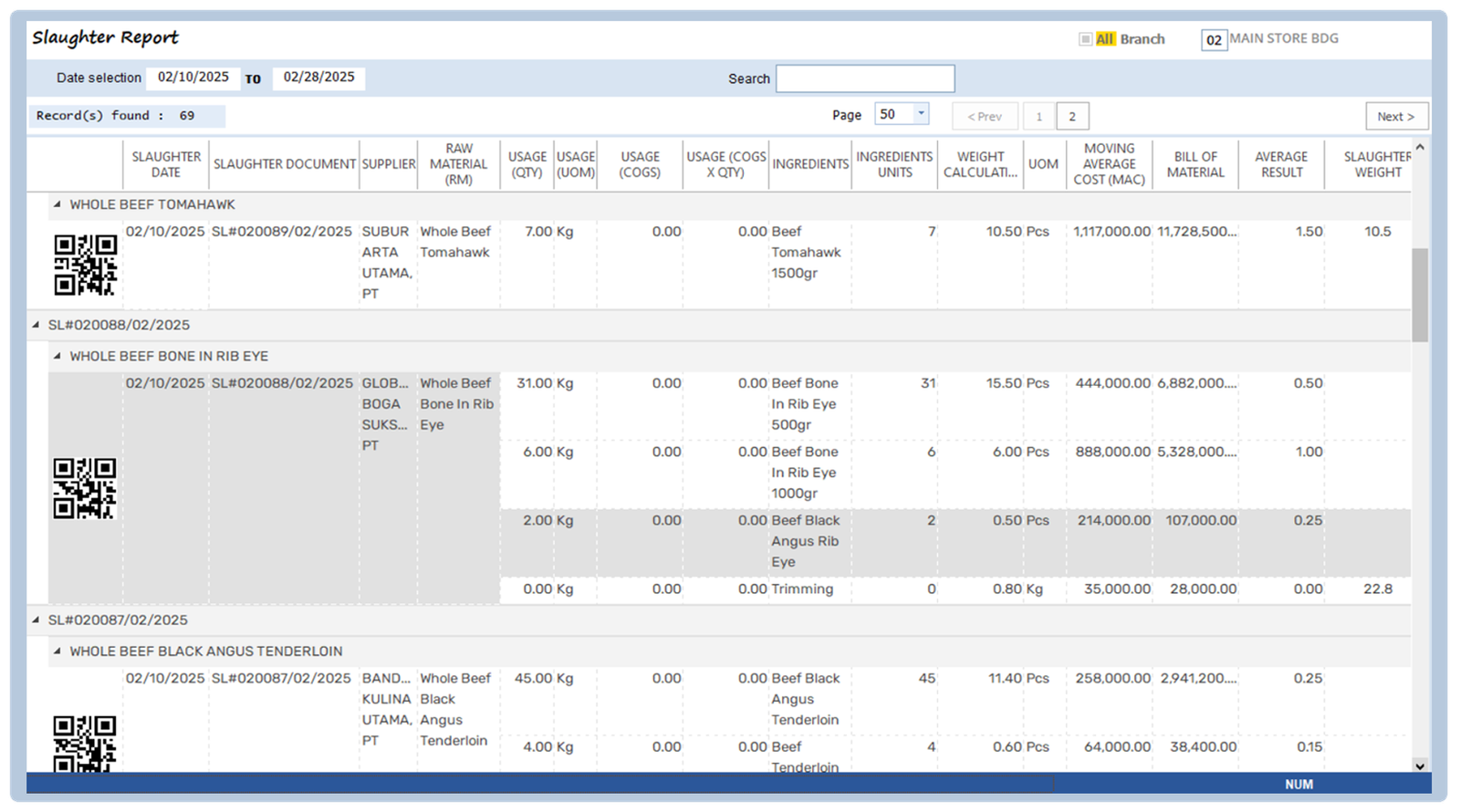Open the Page size dropdown
This screenshot has height=812, width=1460.
pos(921,114)
